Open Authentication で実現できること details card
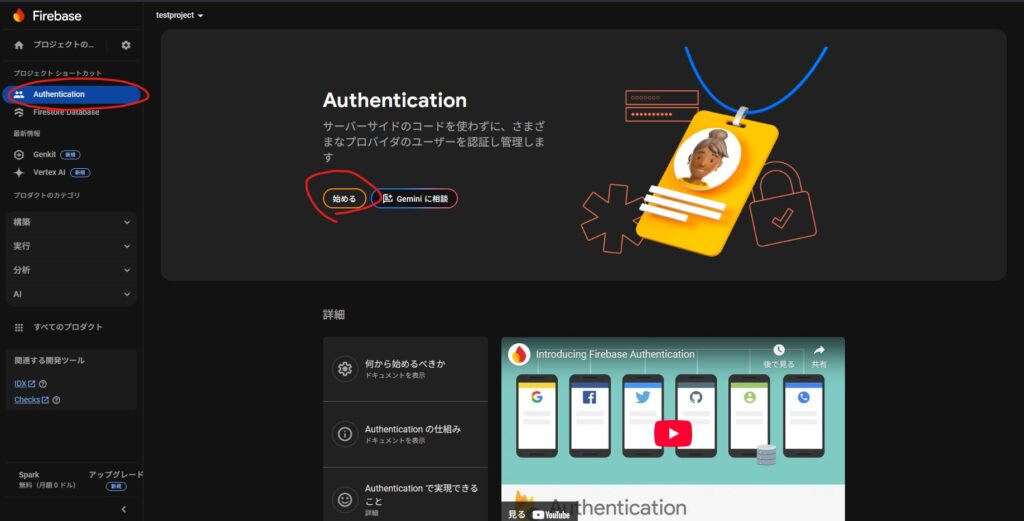Viewport: 1024px width, 521px height. tap(406, 495)
